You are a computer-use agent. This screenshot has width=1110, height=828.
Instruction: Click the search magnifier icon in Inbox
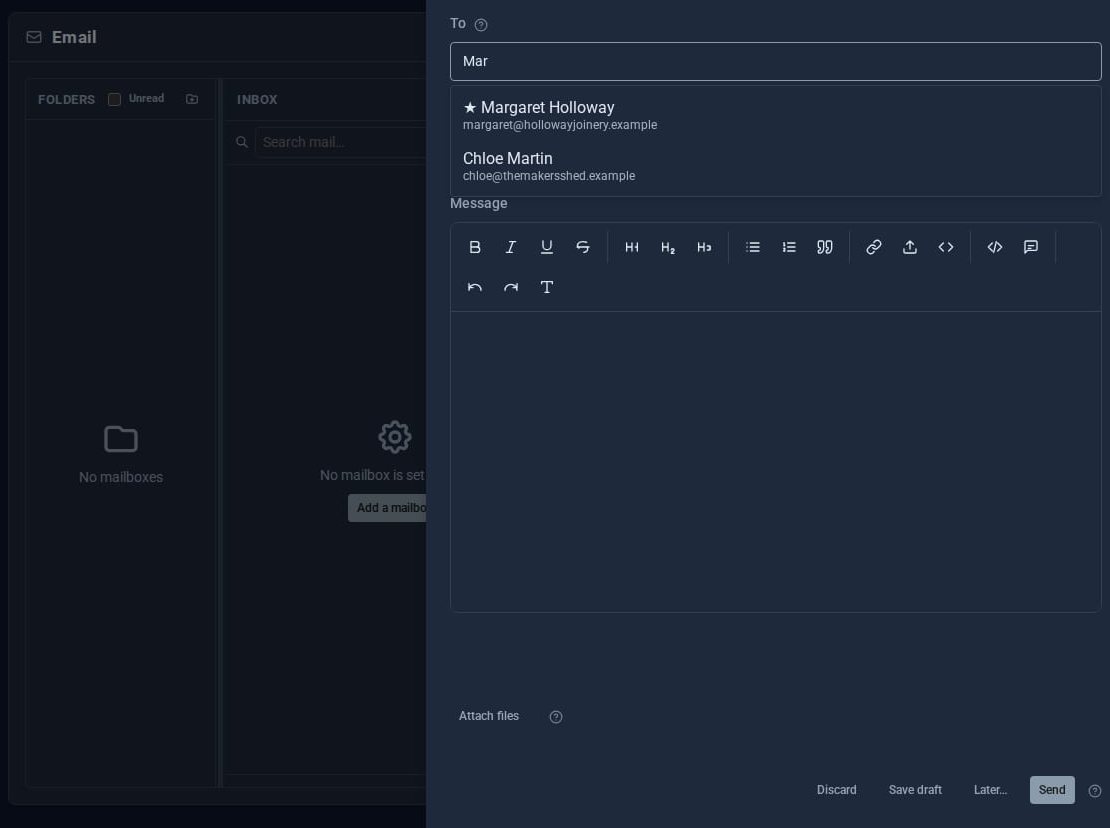click(242, 142)
